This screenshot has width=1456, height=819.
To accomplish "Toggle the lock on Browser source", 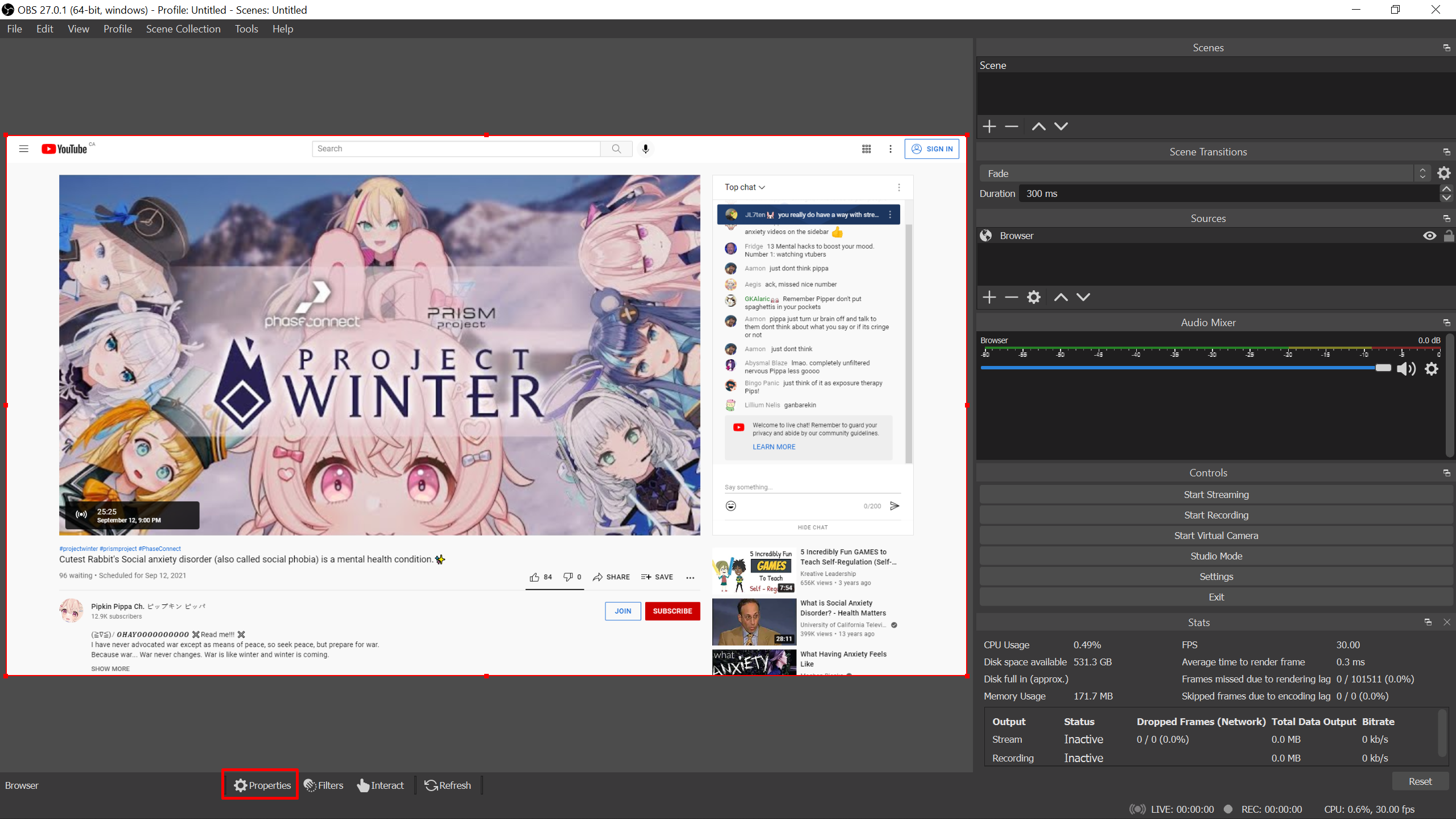I will [1449, 236].
